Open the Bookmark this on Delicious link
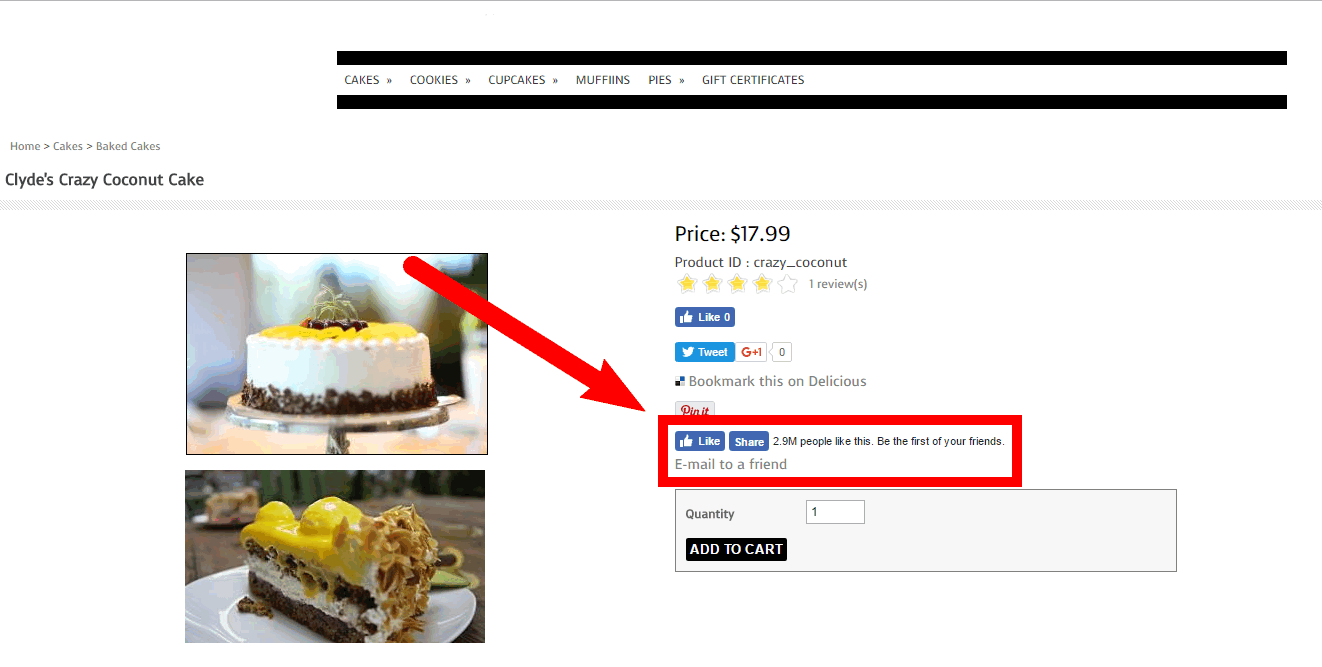 tap(777, 381)
